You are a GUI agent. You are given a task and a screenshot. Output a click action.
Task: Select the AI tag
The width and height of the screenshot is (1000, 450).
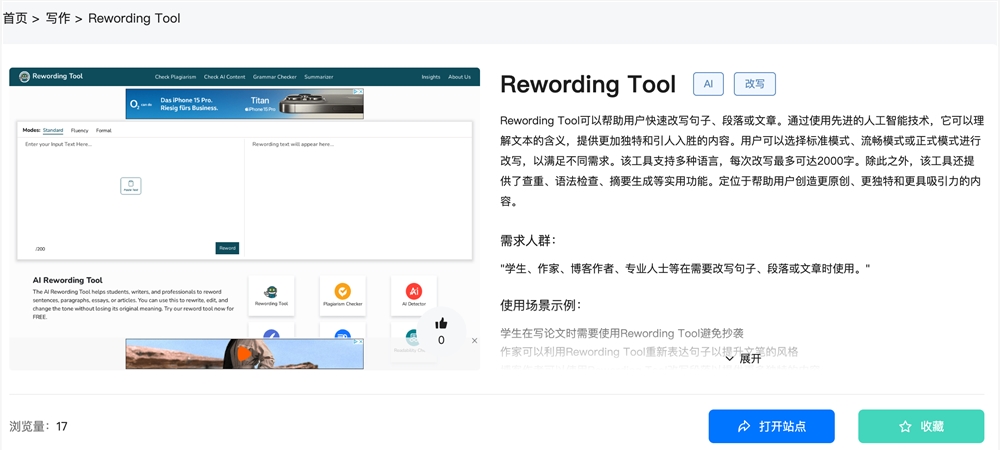coord(709,84)
